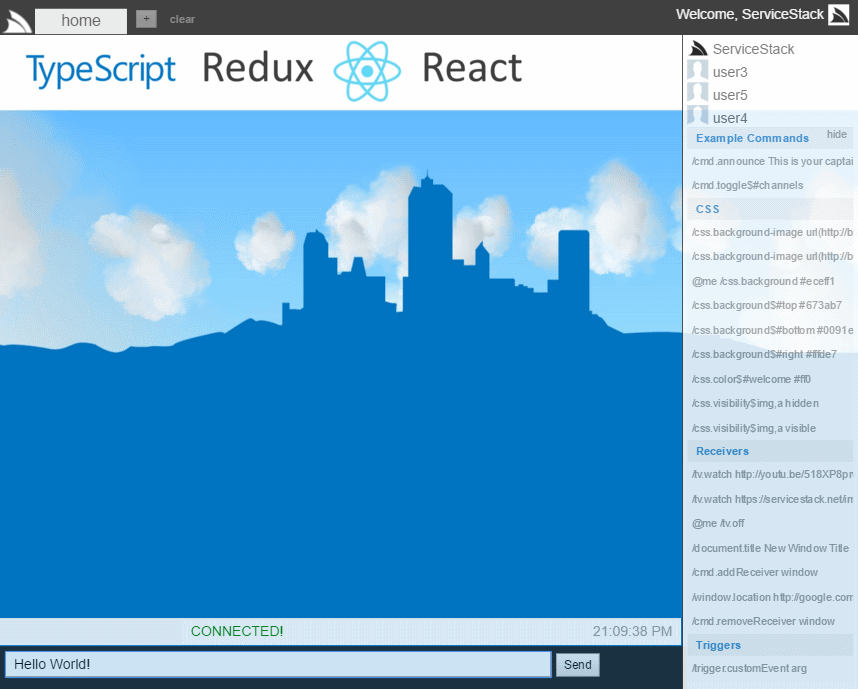Switch to the home channel tab
This screenshot has height=689, width=858.
pyautogui.click(x=81, y=21)
